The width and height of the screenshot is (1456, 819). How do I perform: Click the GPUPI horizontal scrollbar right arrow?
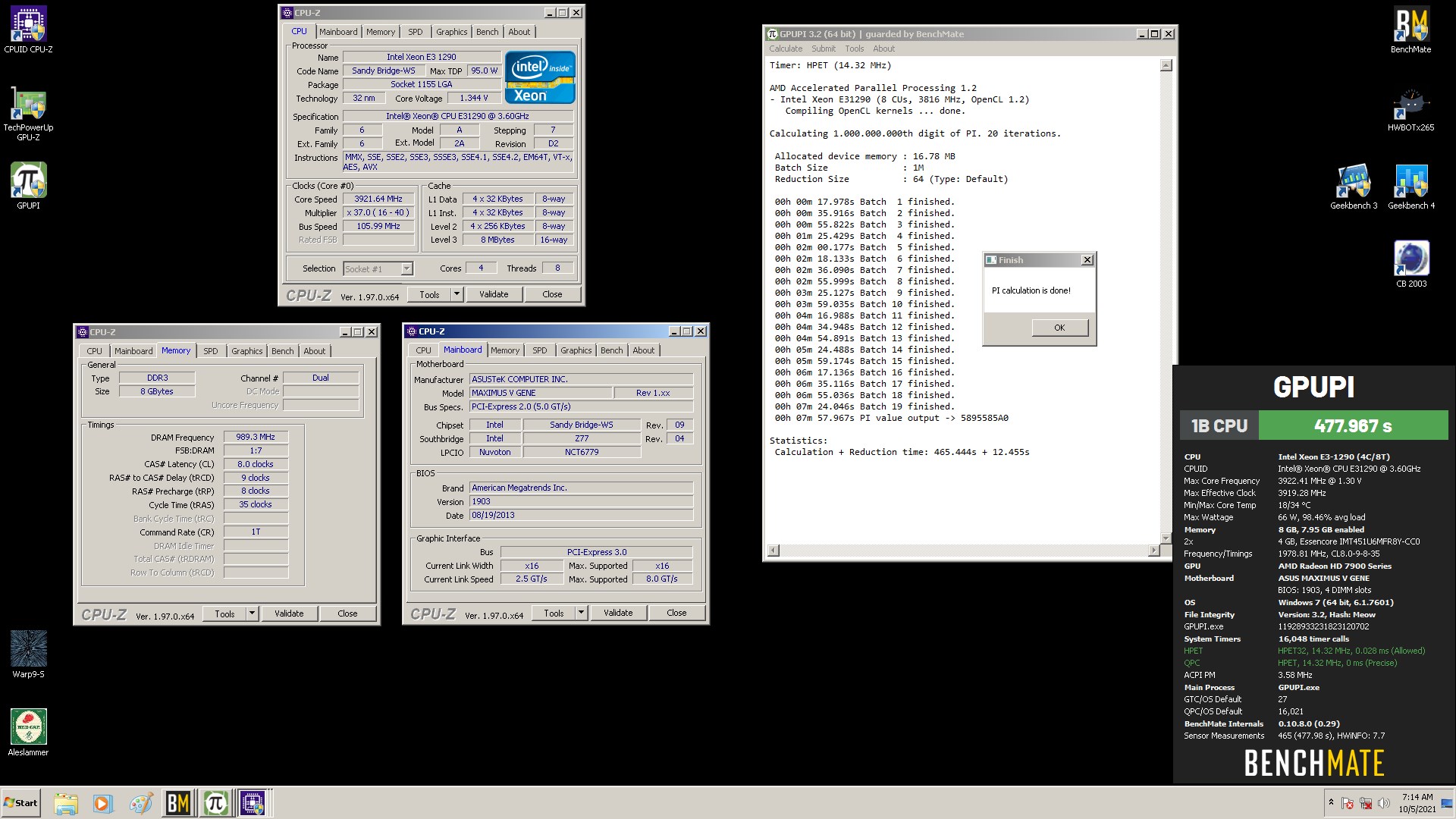(x=1154, y=551)
